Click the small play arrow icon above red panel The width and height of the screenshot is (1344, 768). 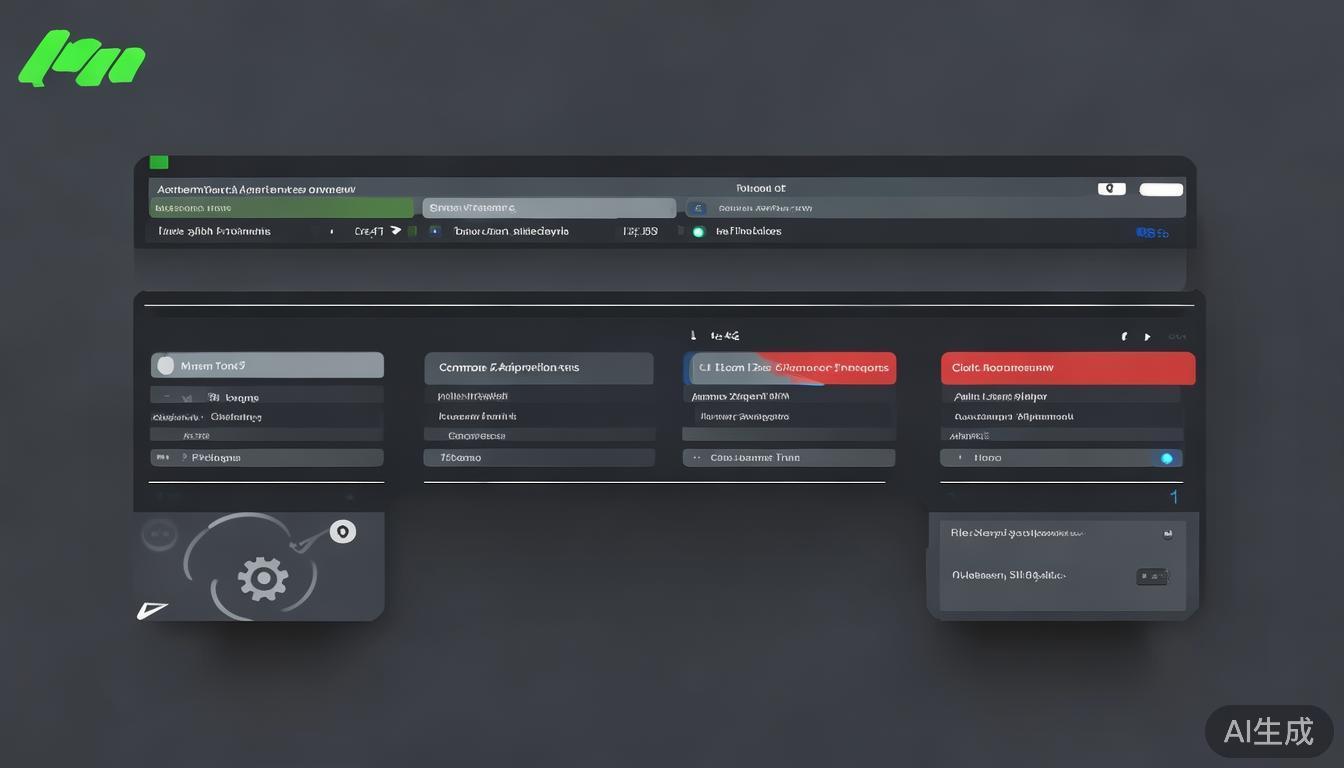1147,337
